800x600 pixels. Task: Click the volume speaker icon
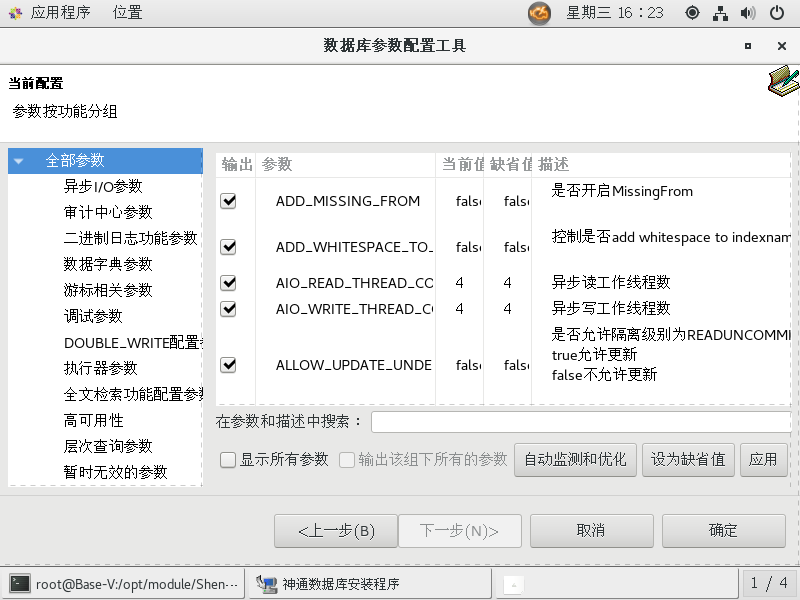click(748, 13)
